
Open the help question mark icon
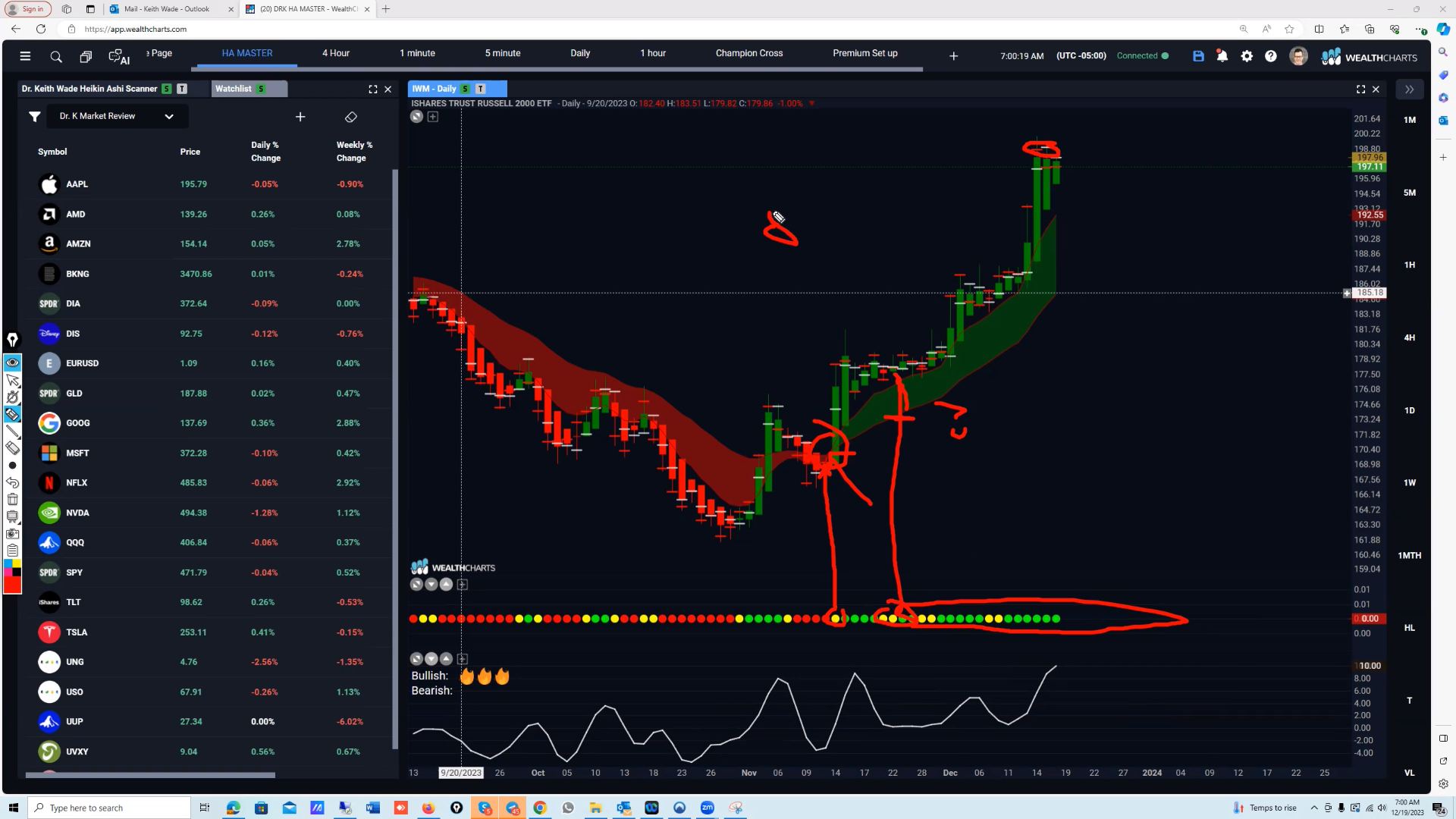tap(1271, 56)
